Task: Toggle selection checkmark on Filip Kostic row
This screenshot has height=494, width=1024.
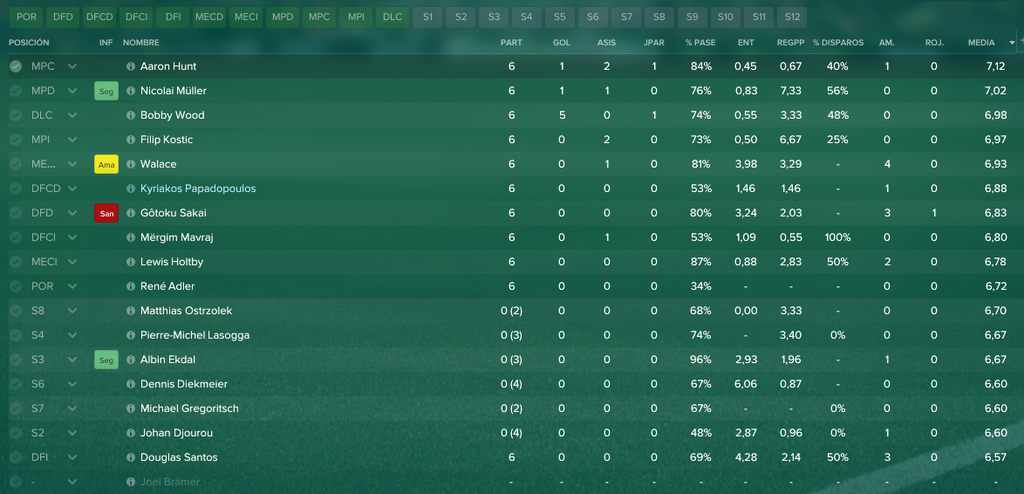Action: pos(16,140)
